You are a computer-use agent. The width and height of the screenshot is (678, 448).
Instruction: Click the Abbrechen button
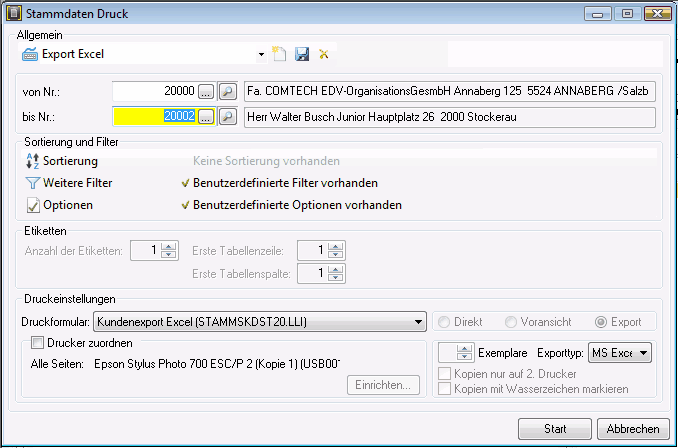pos(633,429)
